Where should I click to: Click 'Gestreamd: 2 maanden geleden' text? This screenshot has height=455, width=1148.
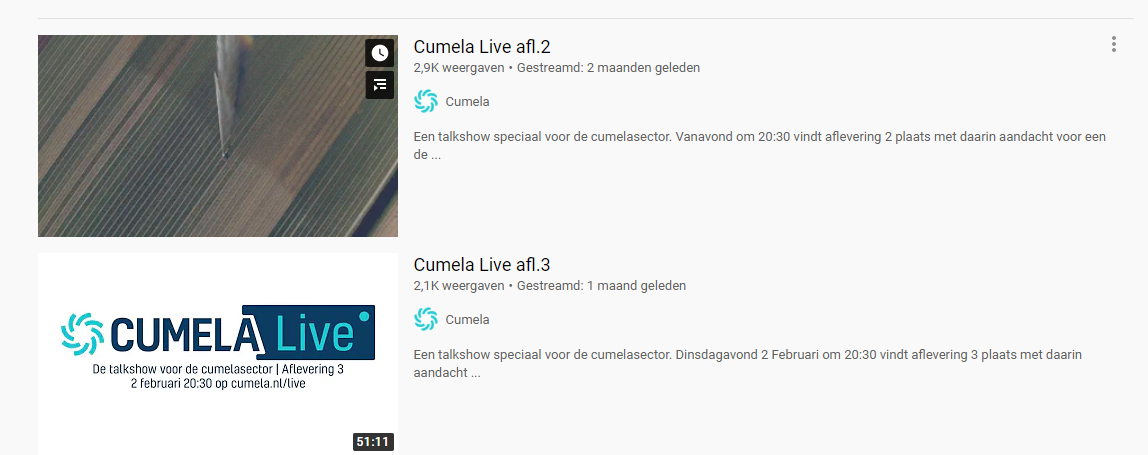point(608,68)
